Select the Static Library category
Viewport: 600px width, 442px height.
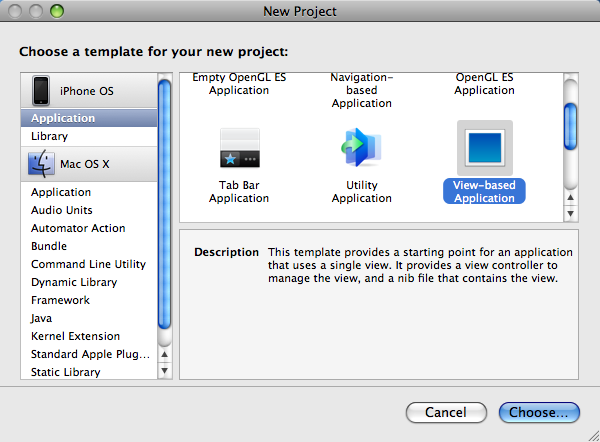pos(66,372)
